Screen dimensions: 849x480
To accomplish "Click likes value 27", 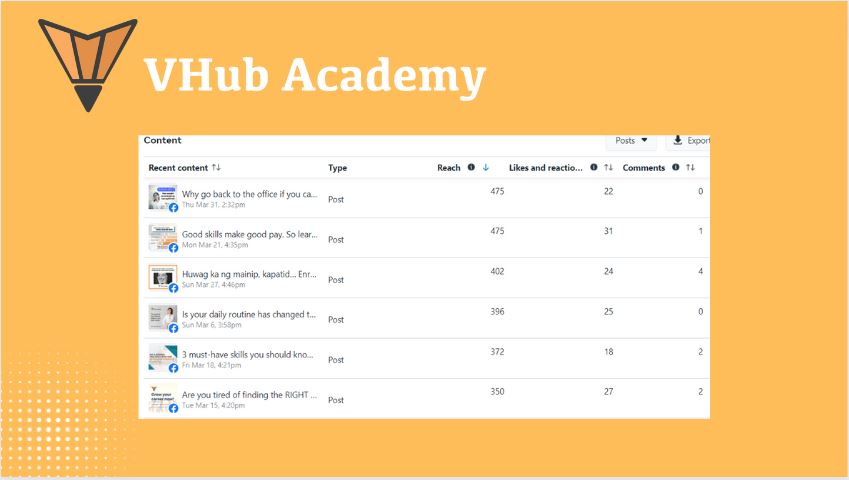I will point(609,391).
